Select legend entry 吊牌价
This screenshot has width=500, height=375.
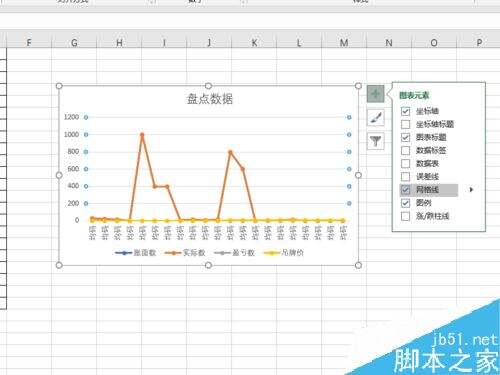(284, 253)
